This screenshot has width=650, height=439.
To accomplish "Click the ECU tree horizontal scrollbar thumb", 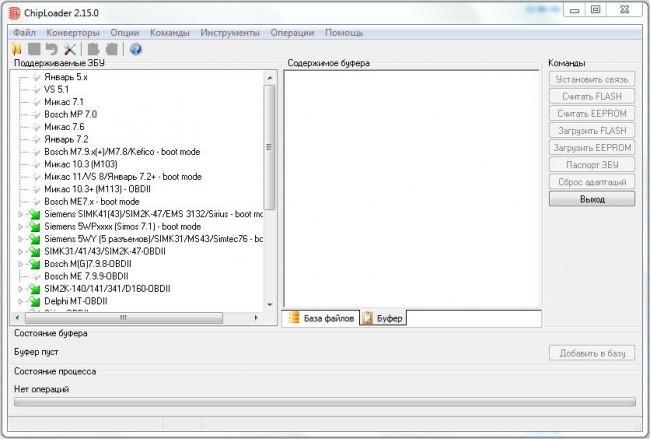I will point(124,318).
